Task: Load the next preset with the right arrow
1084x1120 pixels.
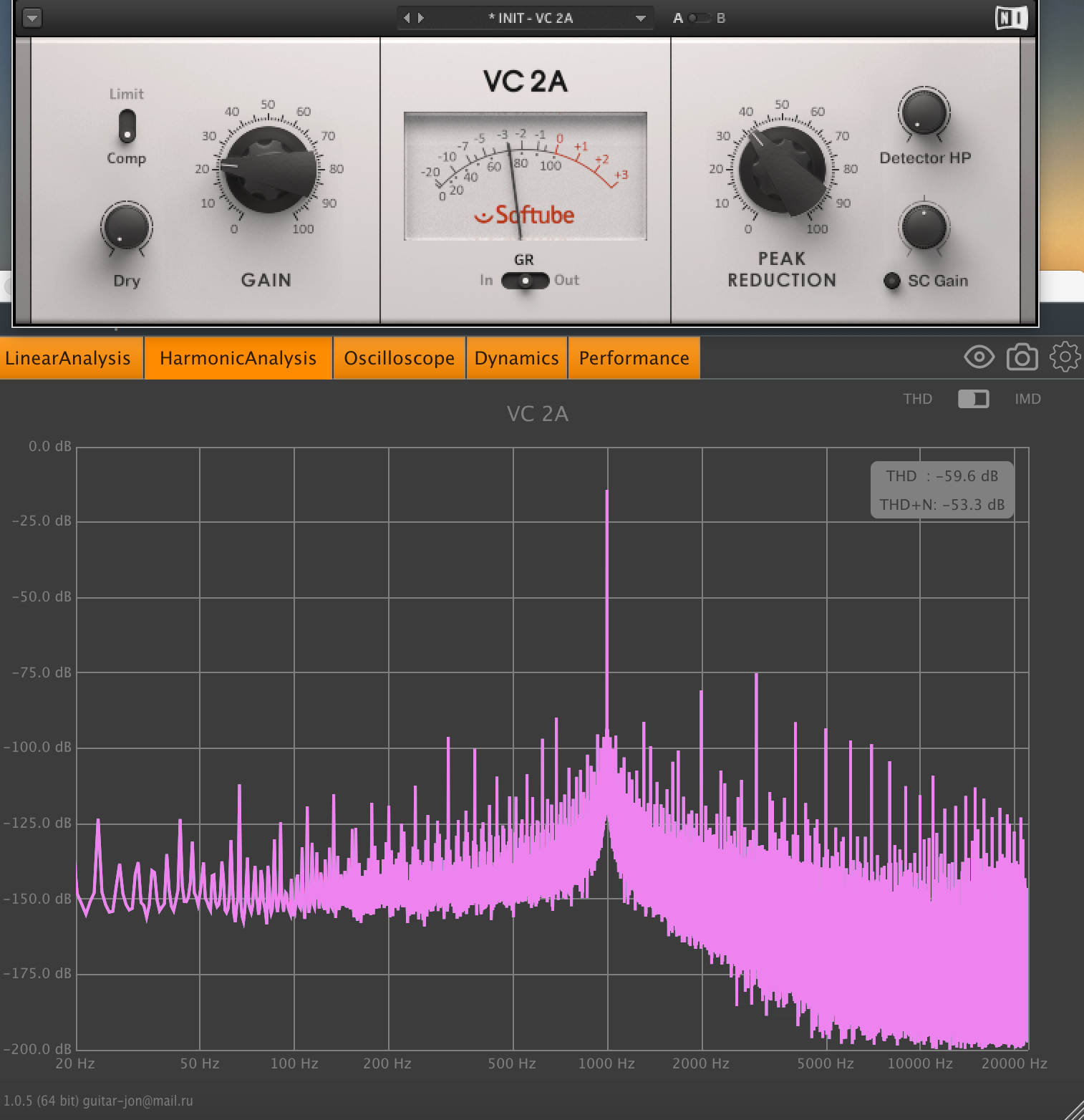Action: point(421,18)
